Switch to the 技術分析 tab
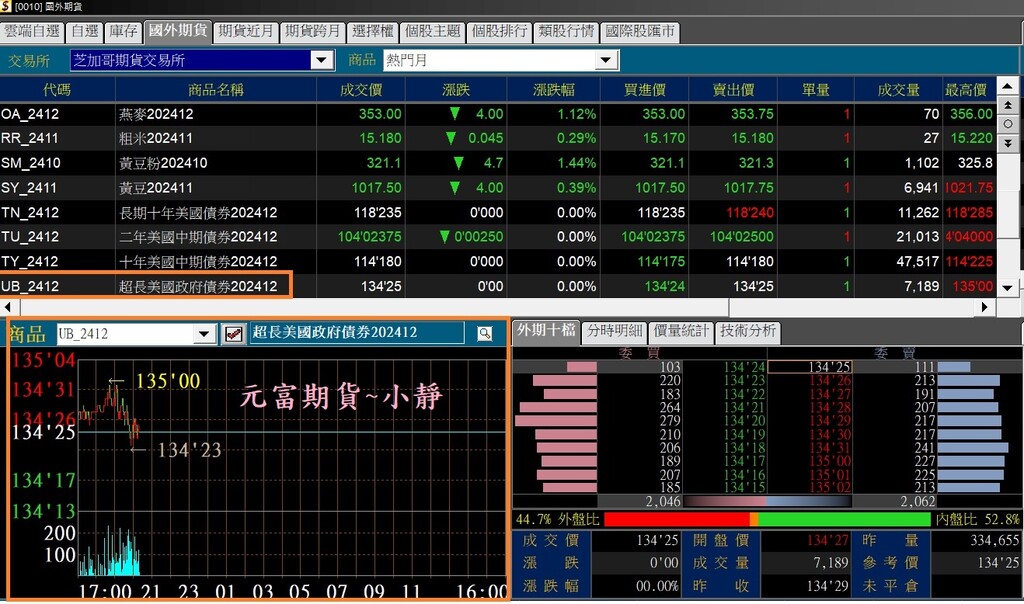Viewport: 1024px width, 604px height. [x=748, y=330]
